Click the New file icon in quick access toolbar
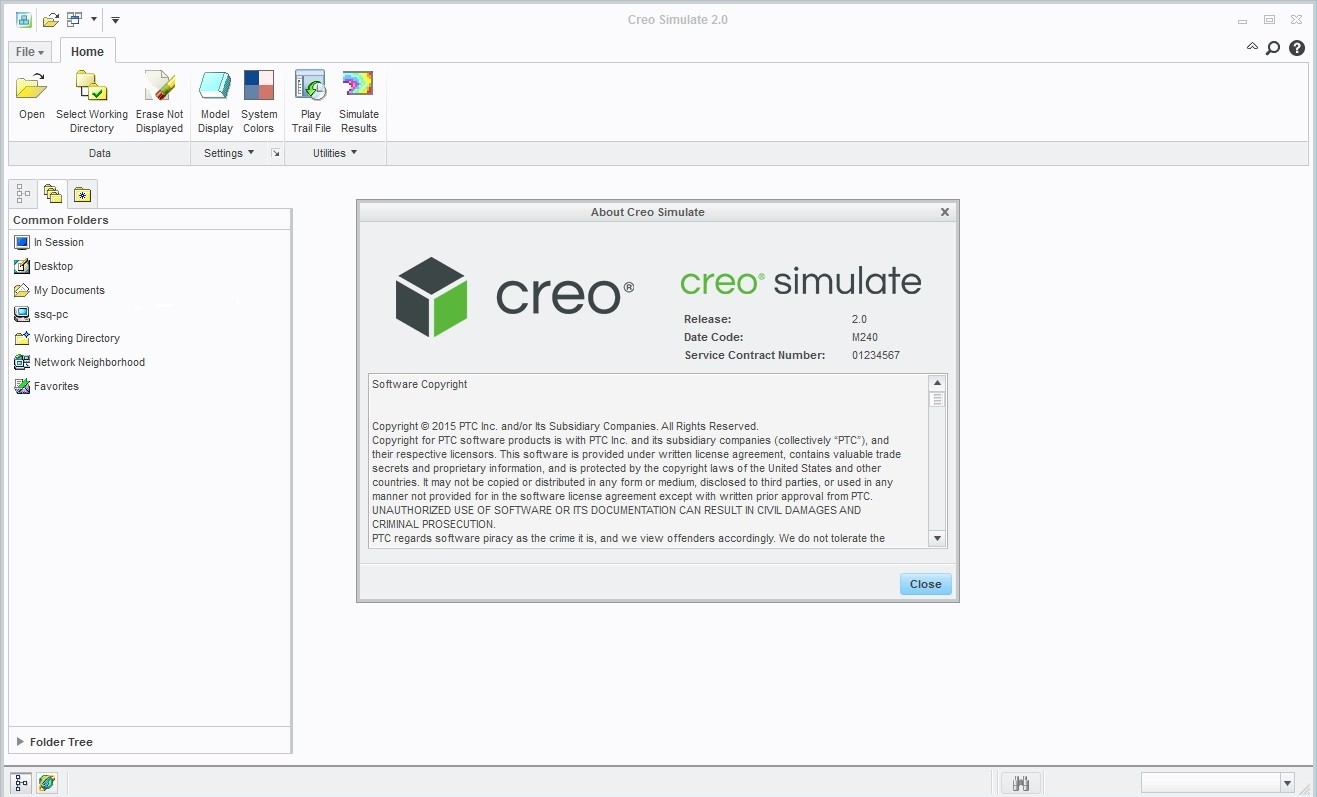The height and width of the screenshot is (797, 1317). tap(23, 19)
